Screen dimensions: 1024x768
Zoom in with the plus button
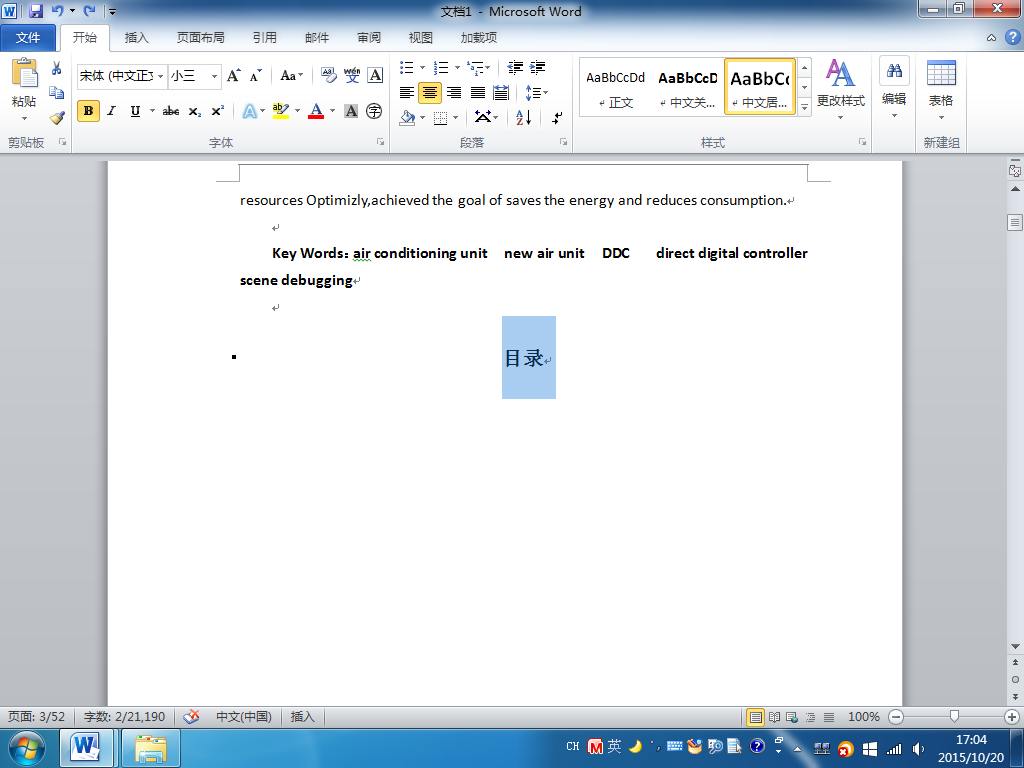coord(1012,717)
